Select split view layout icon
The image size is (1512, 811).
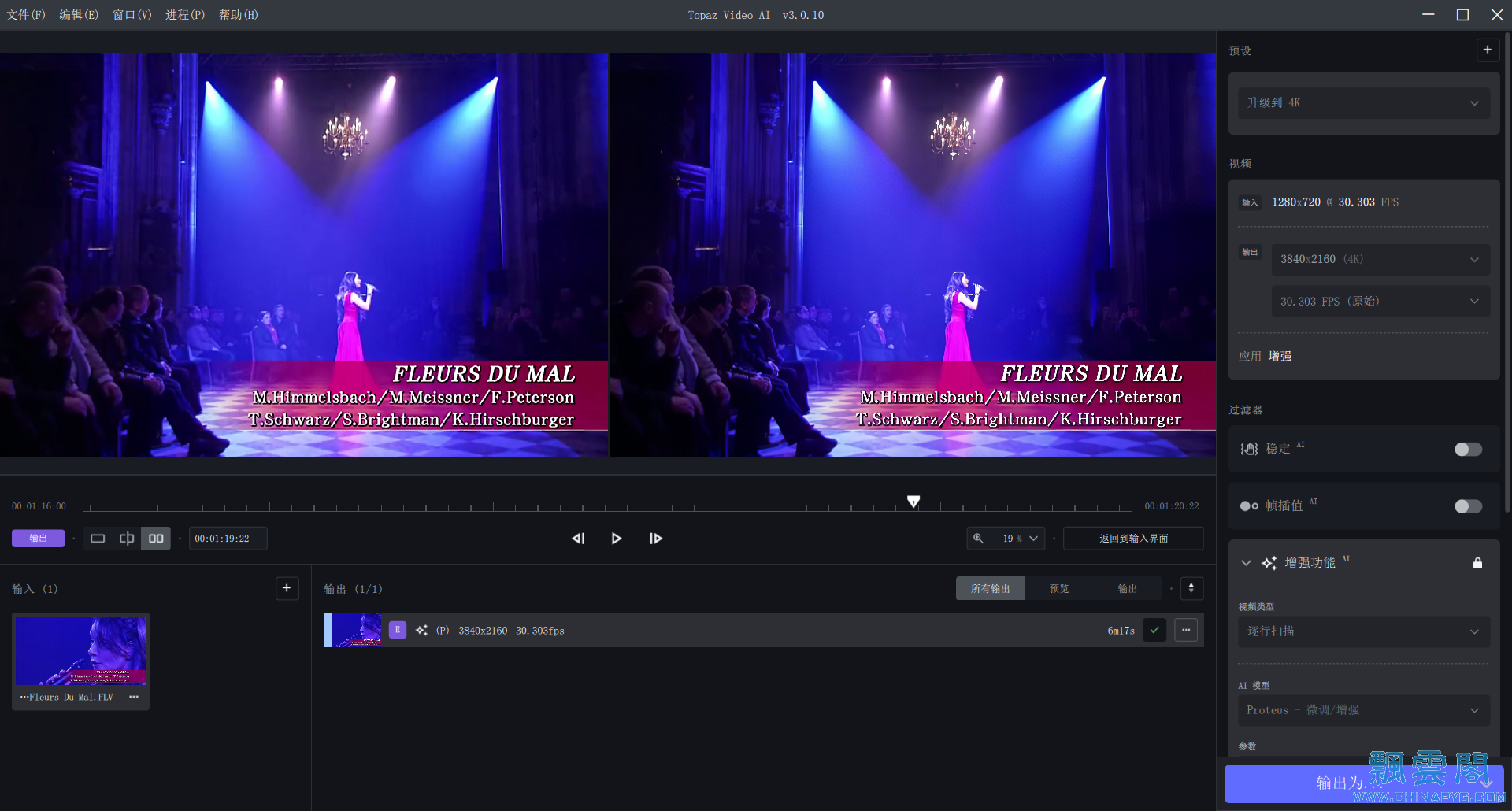[x=127, y=539]
